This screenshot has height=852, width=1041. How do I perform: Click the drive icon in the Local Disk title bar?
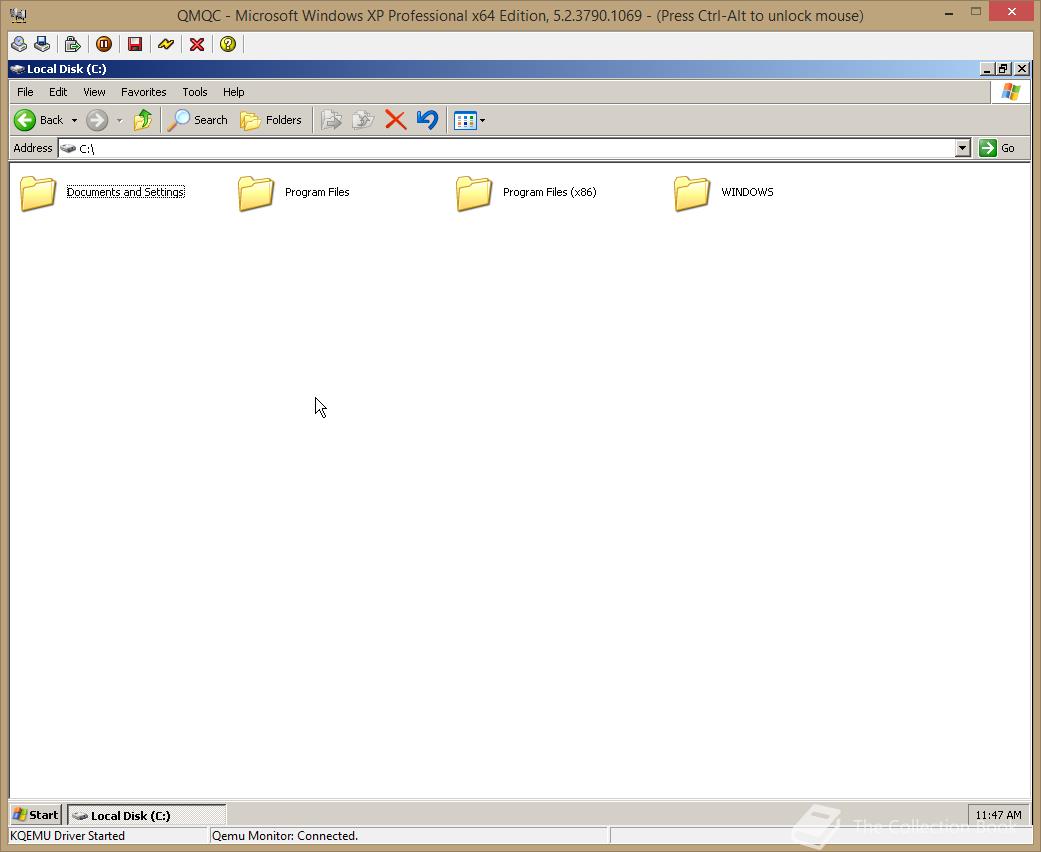pos(17,69)
